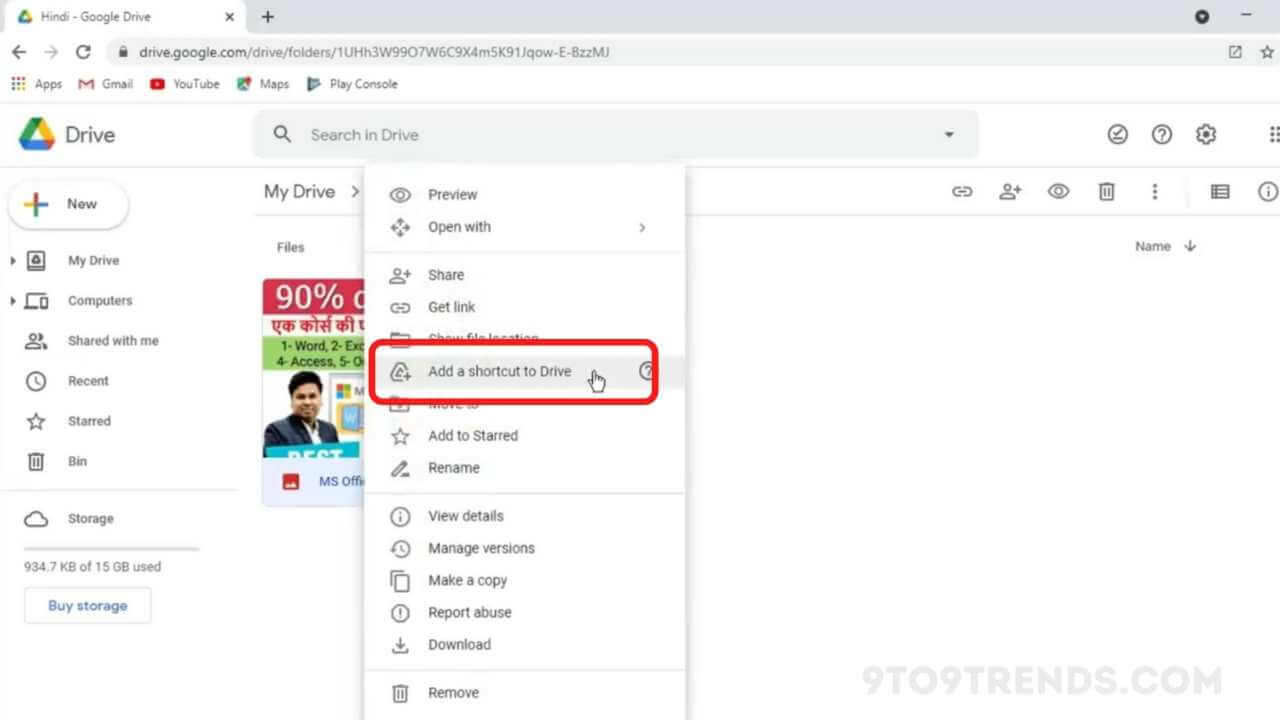Click the more actions three-dot icon
Image resolution: width=1280 pixels, height=720 pixels.
[1155, 191]
